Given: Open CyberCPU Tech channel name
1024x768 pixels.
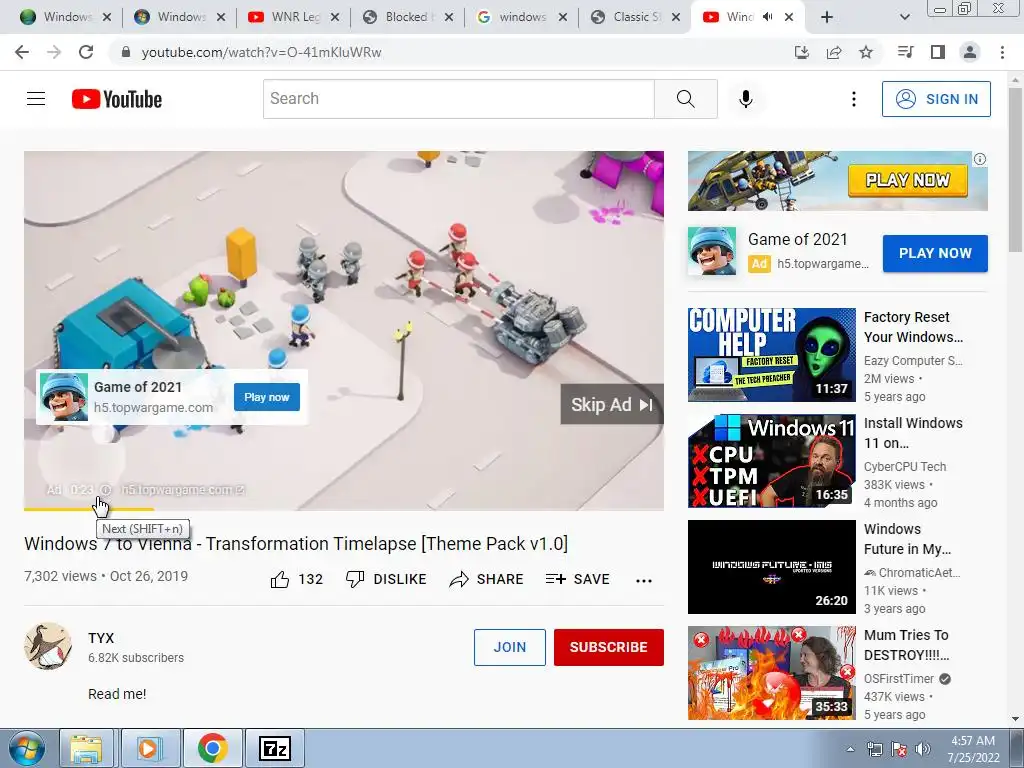Looking at the screenshot, I should (904, 466).
